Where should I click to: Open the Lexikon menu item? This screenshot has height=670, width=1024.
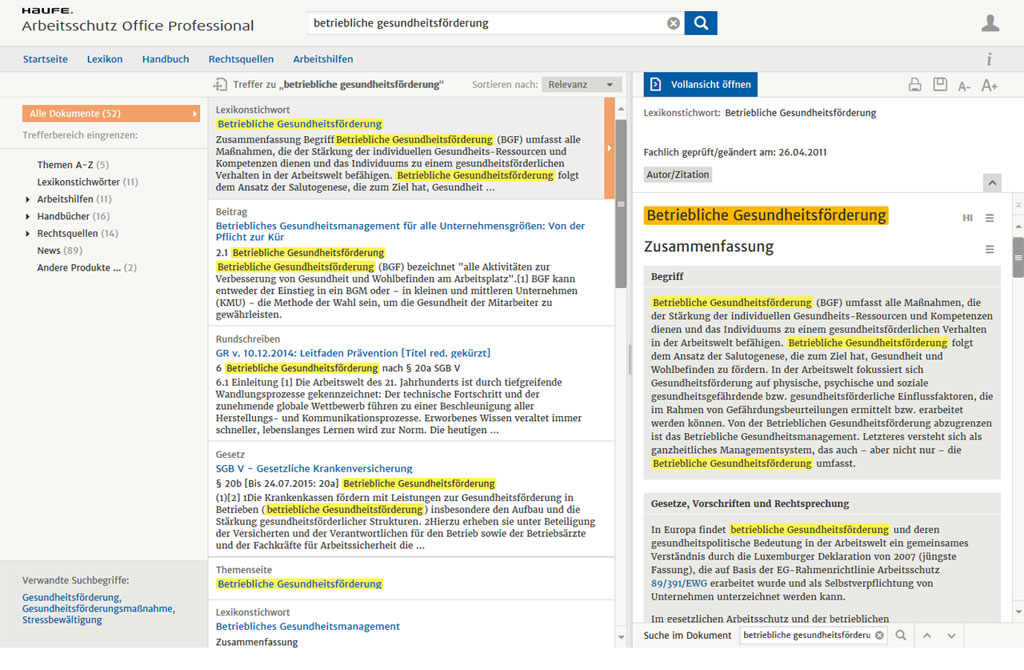coord(104,59)
